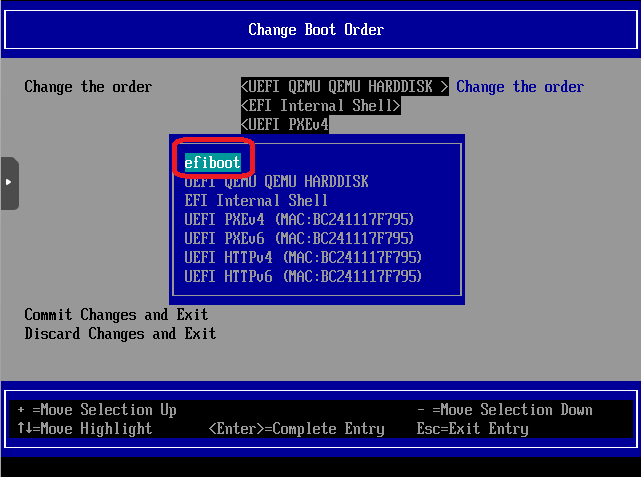This screenshot has height=477, width=641.
Task: Click the blue 'Change the order' help text
Action: (520, 87)
